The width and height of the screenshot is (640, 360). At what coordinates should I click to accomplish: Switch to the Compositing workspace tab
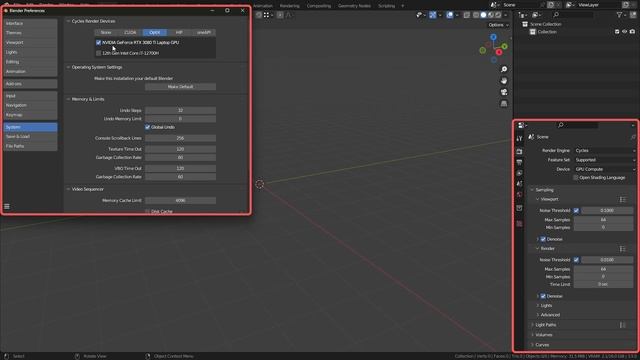tap(319, 6)
